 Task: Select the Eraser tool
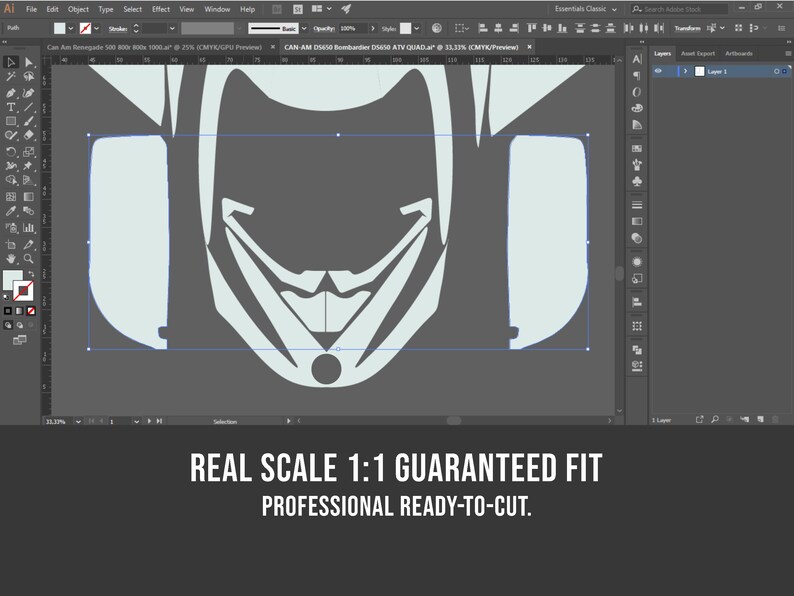tap(29, 135)
